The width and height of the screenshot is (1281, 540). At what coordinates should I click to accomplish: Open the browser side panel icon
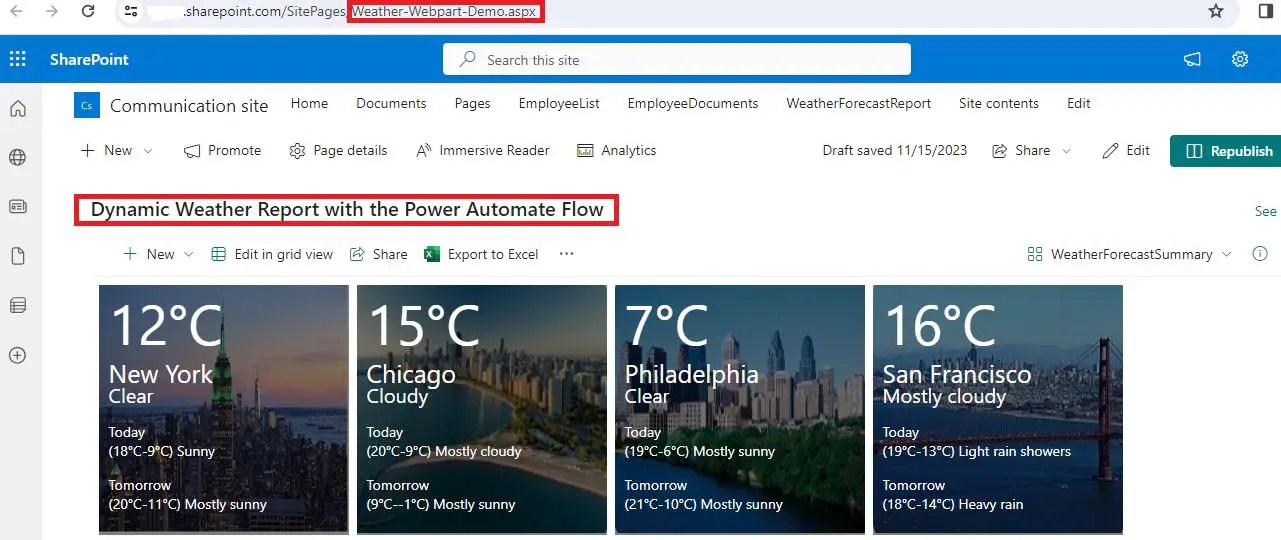point(1265,11)
